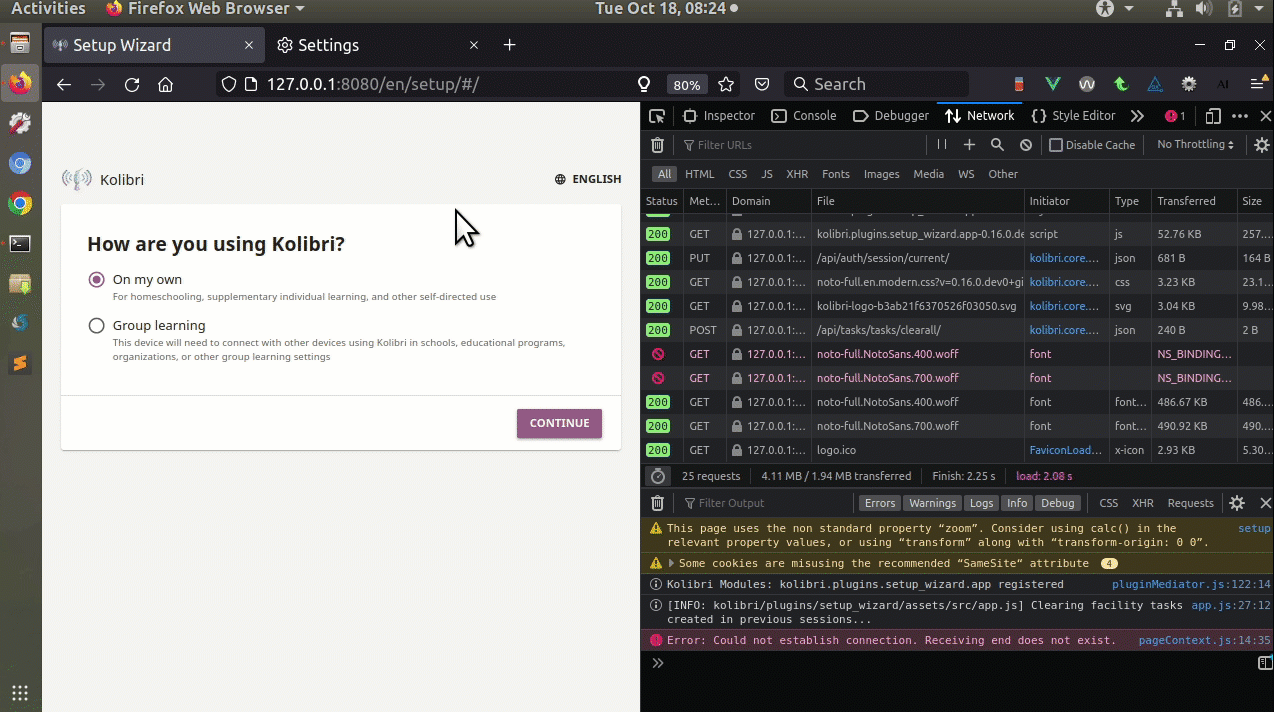Viewport: 1274px width, 712px height.
Task: Go back to the previous page
Action: pyautogui.click(x=64, y=85)
